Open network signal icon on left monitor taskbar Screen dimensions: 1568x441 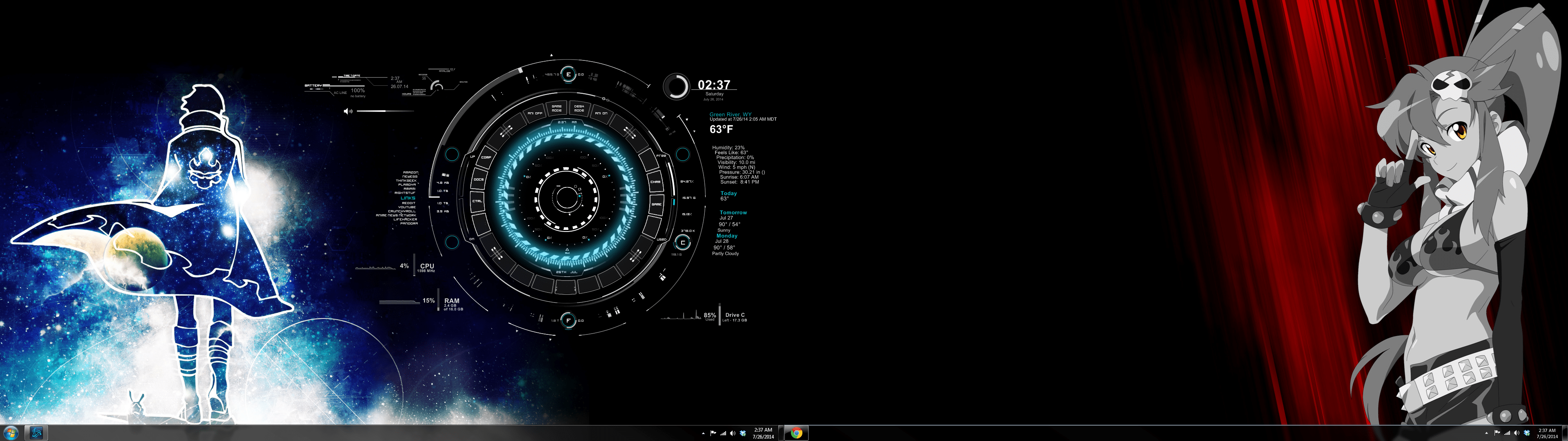[x=723, y=433]
